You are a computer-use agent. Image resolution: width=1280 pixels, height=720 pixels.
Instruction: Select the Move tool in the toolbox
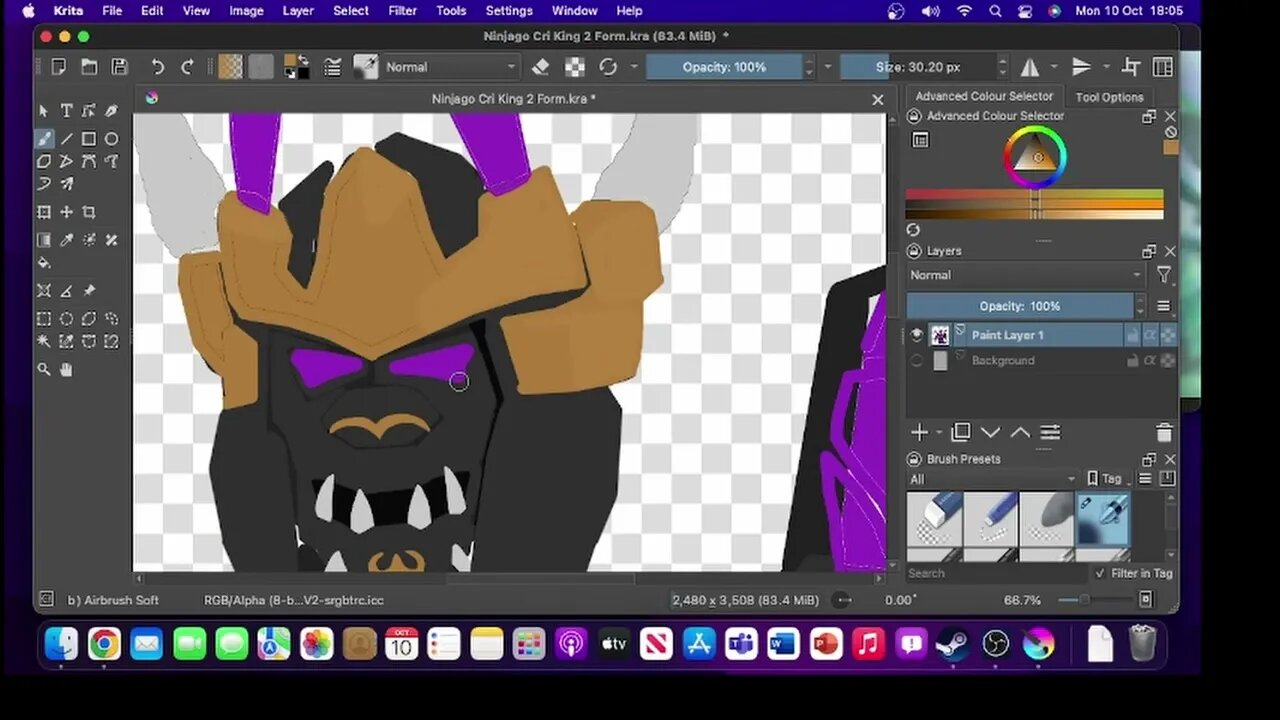[66, 212]
